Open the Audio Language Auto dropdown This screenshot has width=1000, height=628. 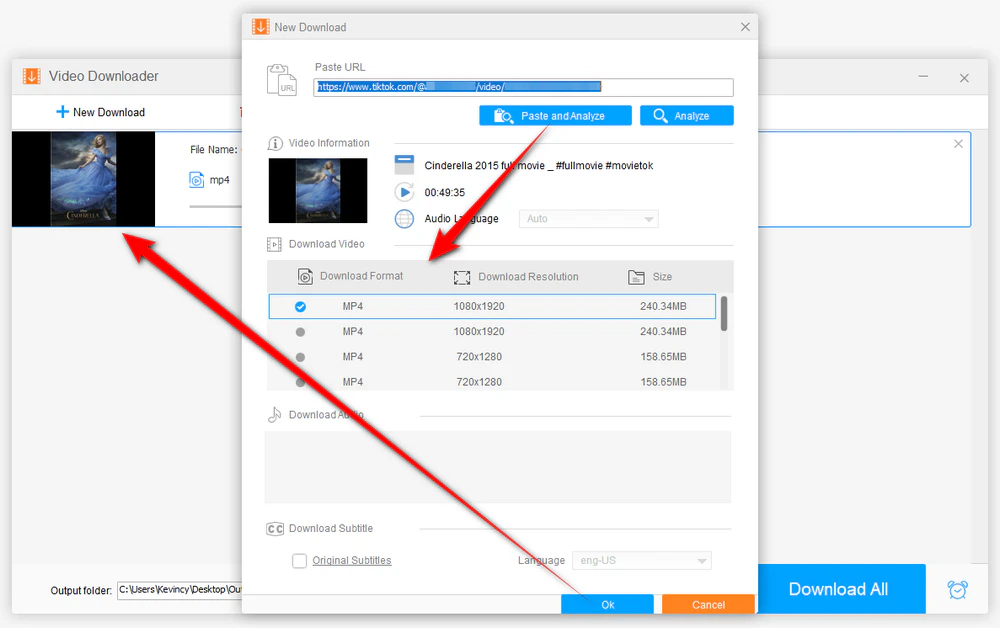589,219
